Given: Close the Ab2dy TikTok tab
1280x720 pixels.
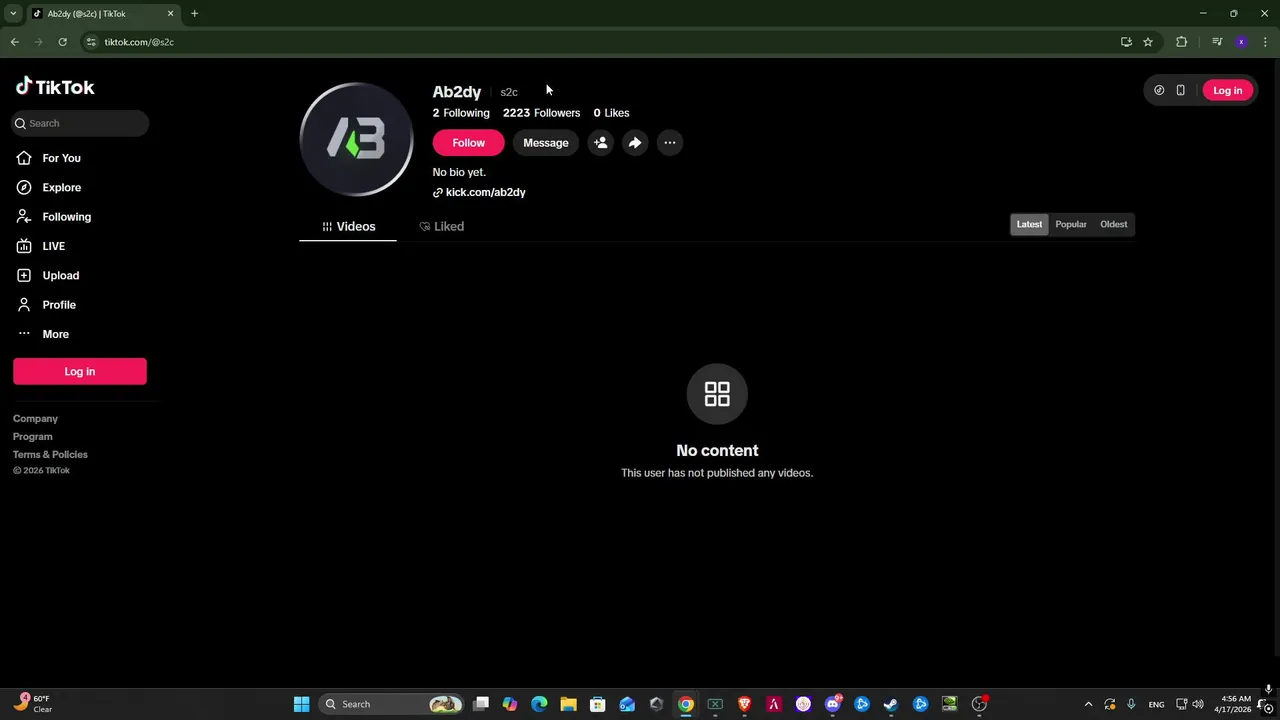Looking at the screenshot, I should [170, 14].
